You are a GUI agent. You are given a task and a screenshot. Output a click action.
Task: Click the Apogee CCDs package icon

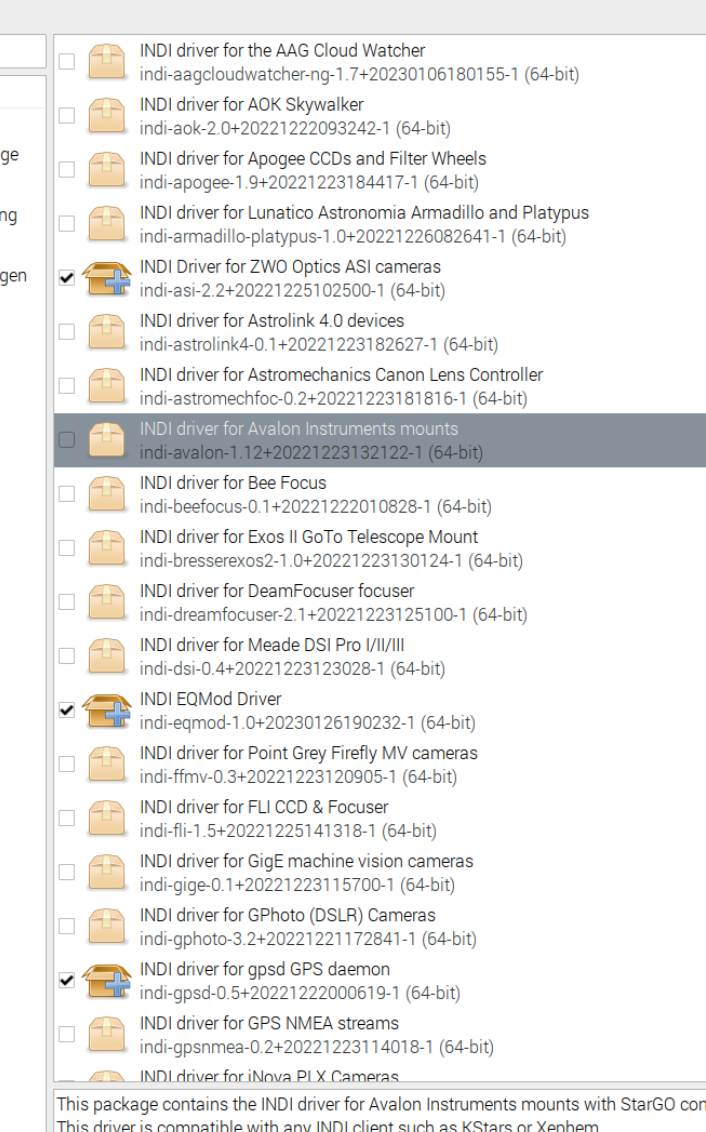[107, 170]
